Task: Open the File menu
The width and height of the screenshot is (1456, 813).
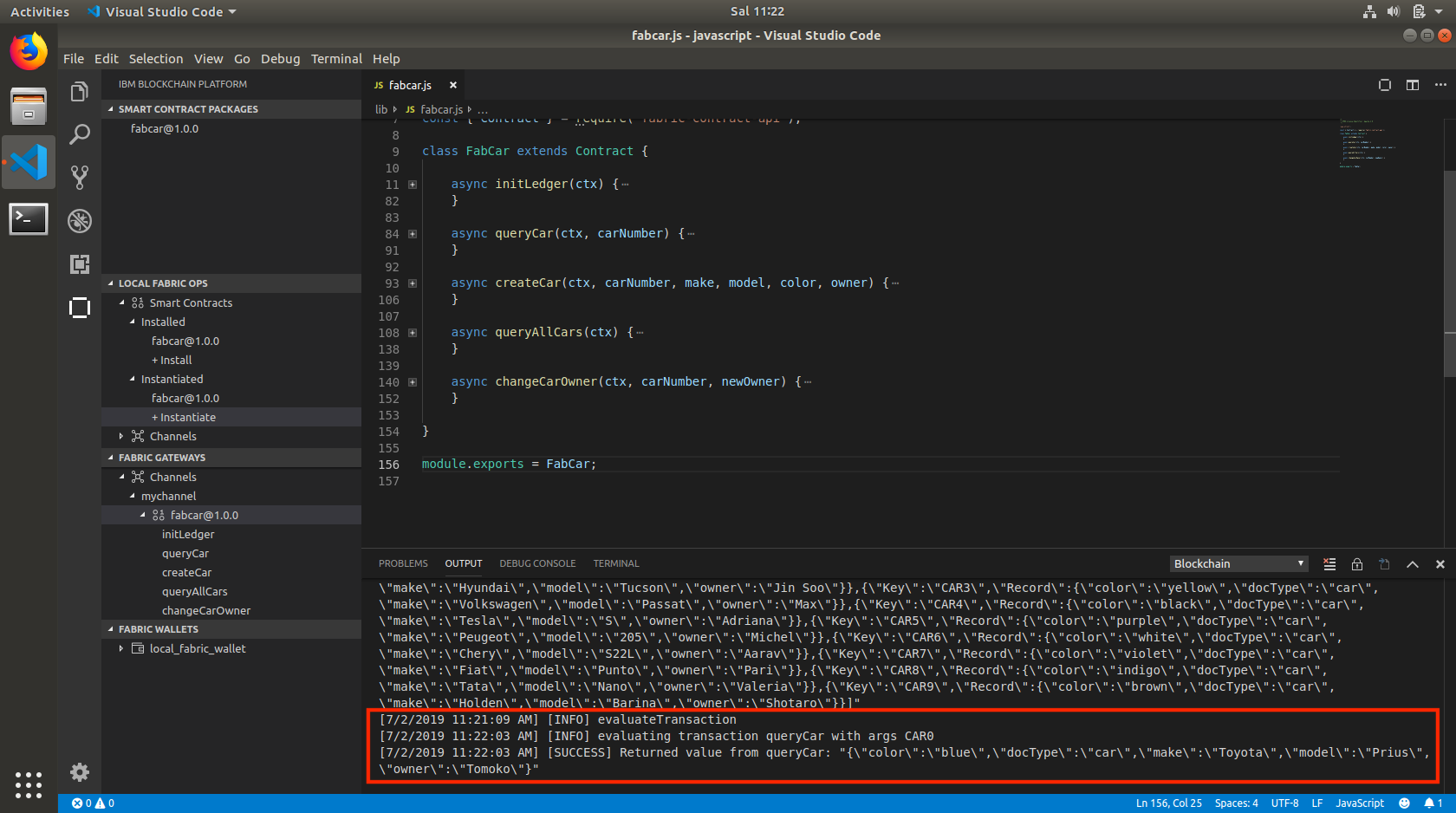Action: click(x=74, y=59)
